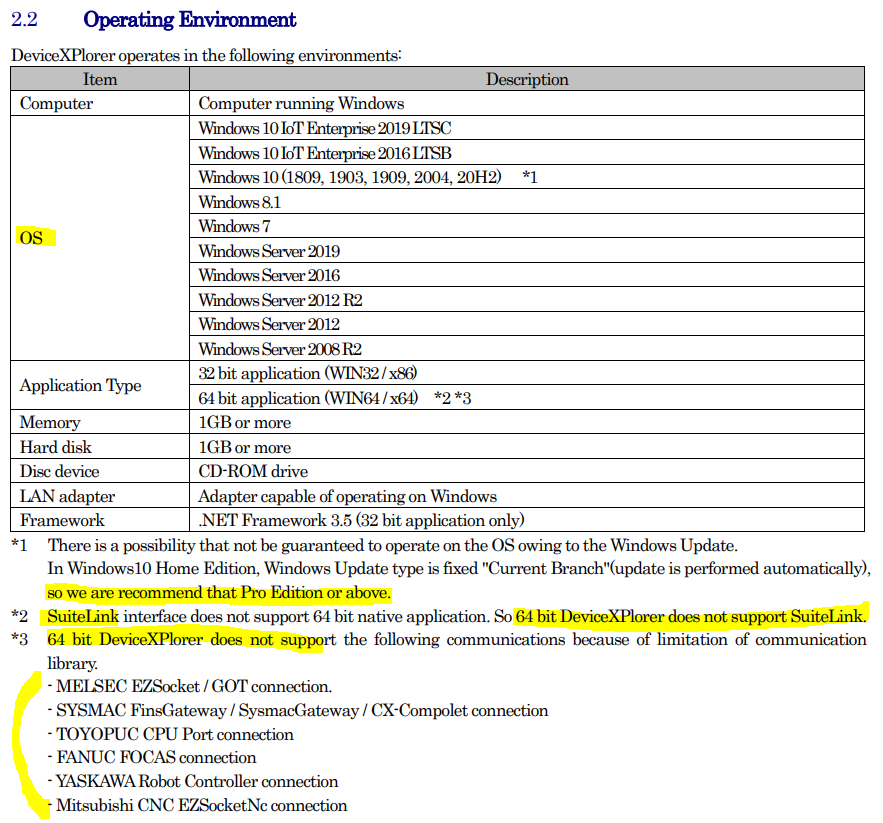The height and width of the screenshot is (823, 883).
Task: Click the "LAN adapter" item cell
Action: 100,496
